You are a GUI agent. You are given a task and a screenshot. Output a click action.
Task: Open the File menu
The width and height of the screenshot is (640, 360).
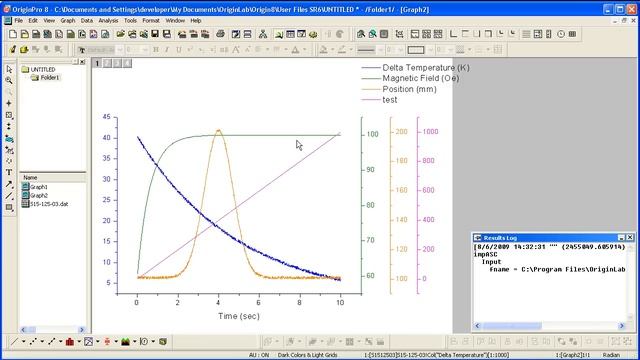19,20
